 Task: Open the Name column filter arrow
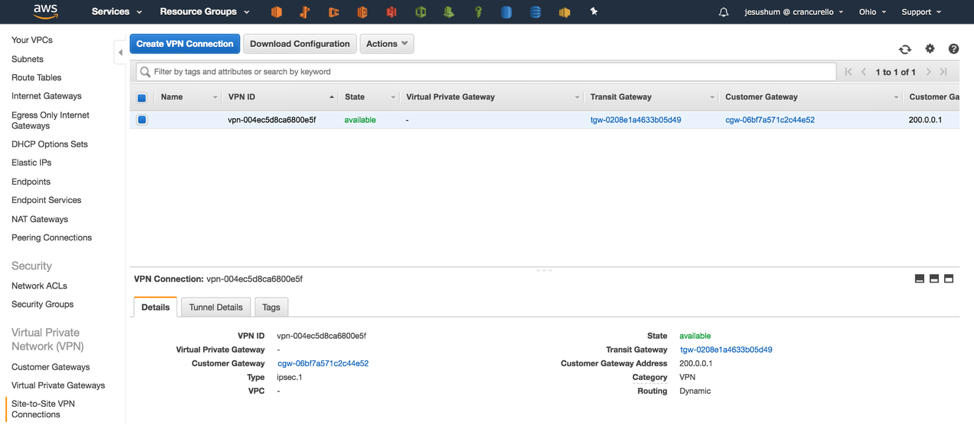pos(215,97)
